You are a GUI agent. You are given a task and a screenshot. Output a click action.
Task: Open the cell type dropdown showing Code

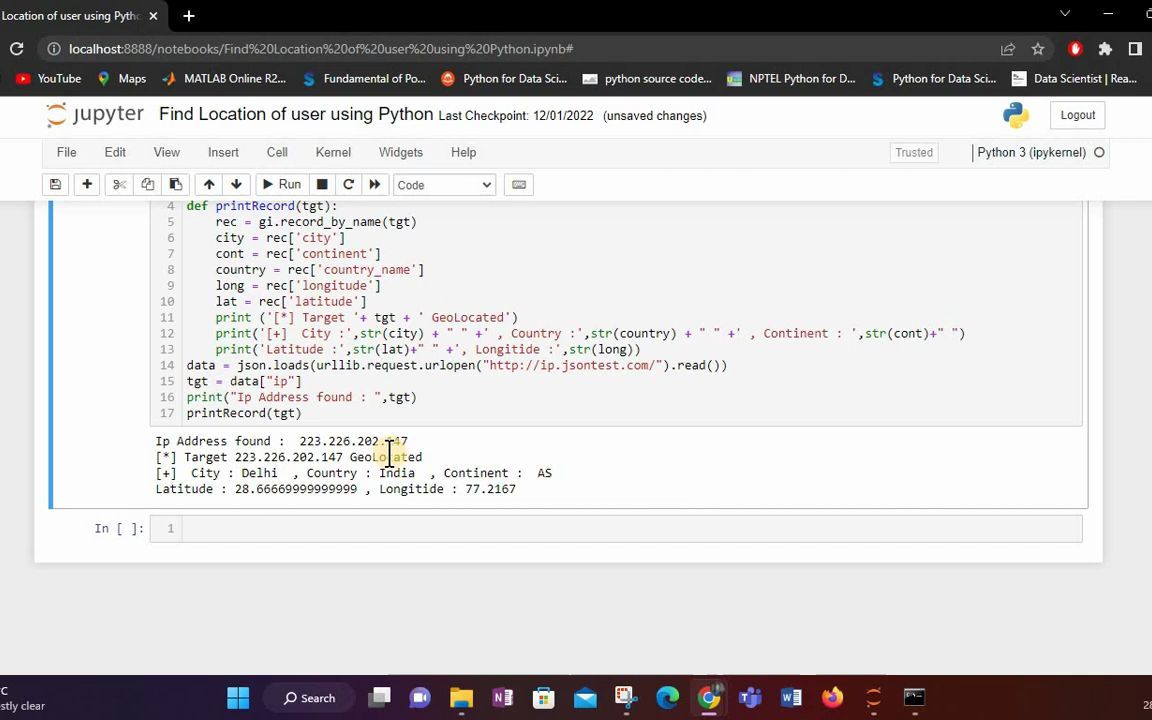(443, 184)
